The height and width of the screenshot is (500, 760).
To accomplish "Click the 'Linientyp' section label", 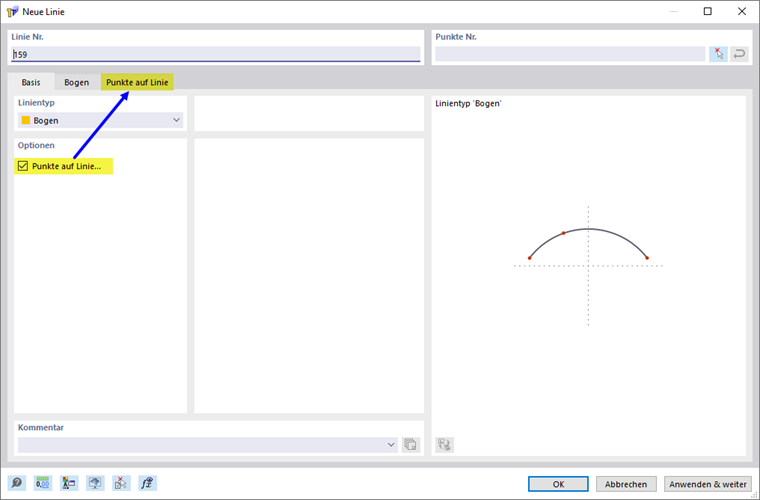I will [x=36, y=103].
